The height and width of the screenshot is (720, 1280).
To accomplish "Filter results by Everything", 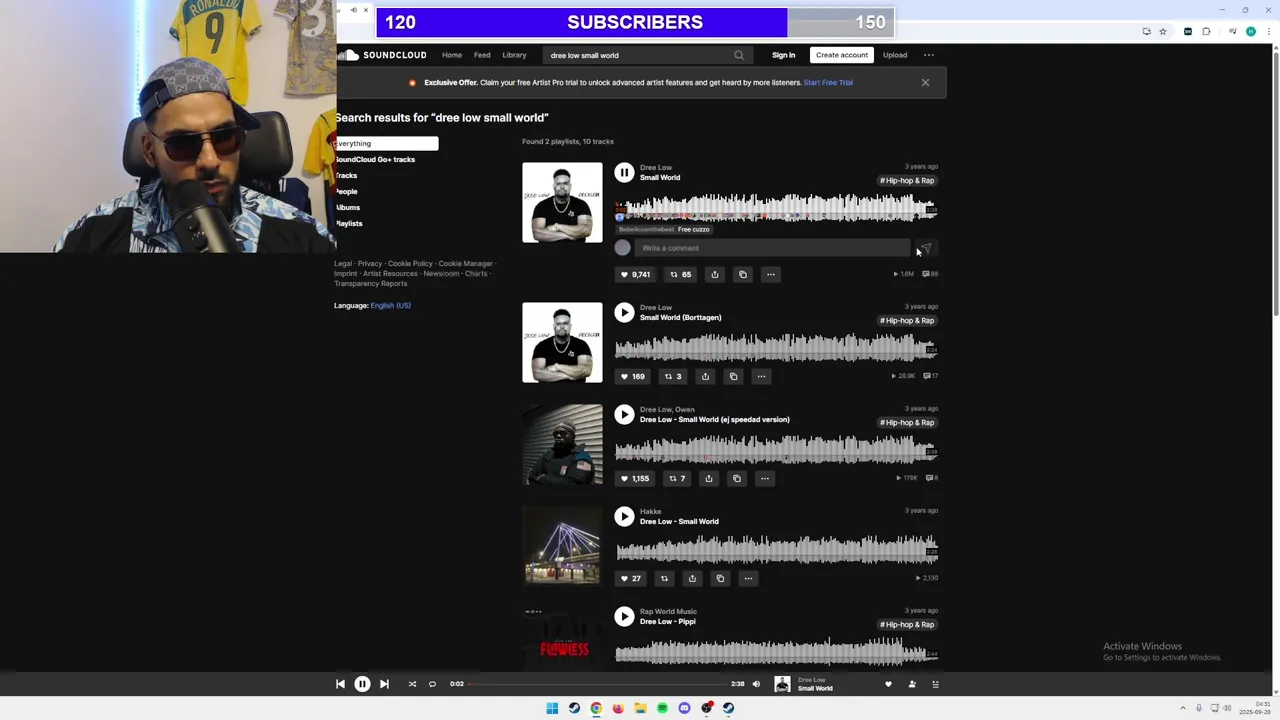I will pyautogui.click(x=386, y=143).
